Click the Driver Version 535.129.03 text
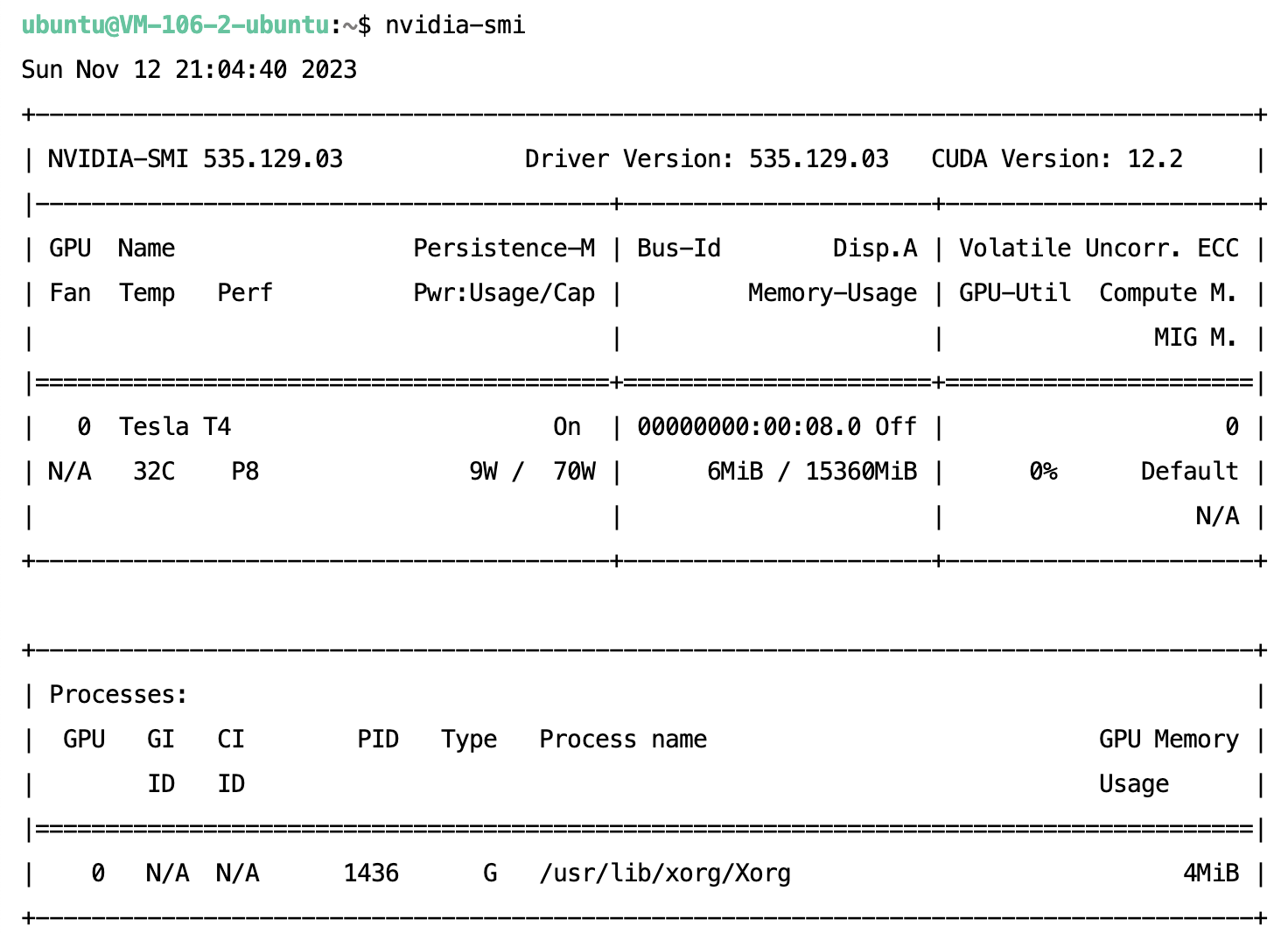 click(707, 158)
